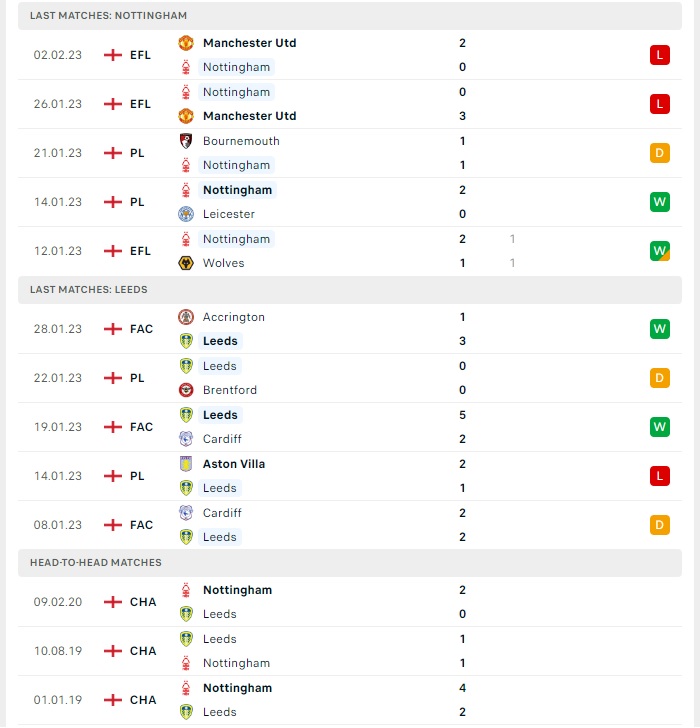
Task: Click green W badge for Leicester match
Action: 660,202
